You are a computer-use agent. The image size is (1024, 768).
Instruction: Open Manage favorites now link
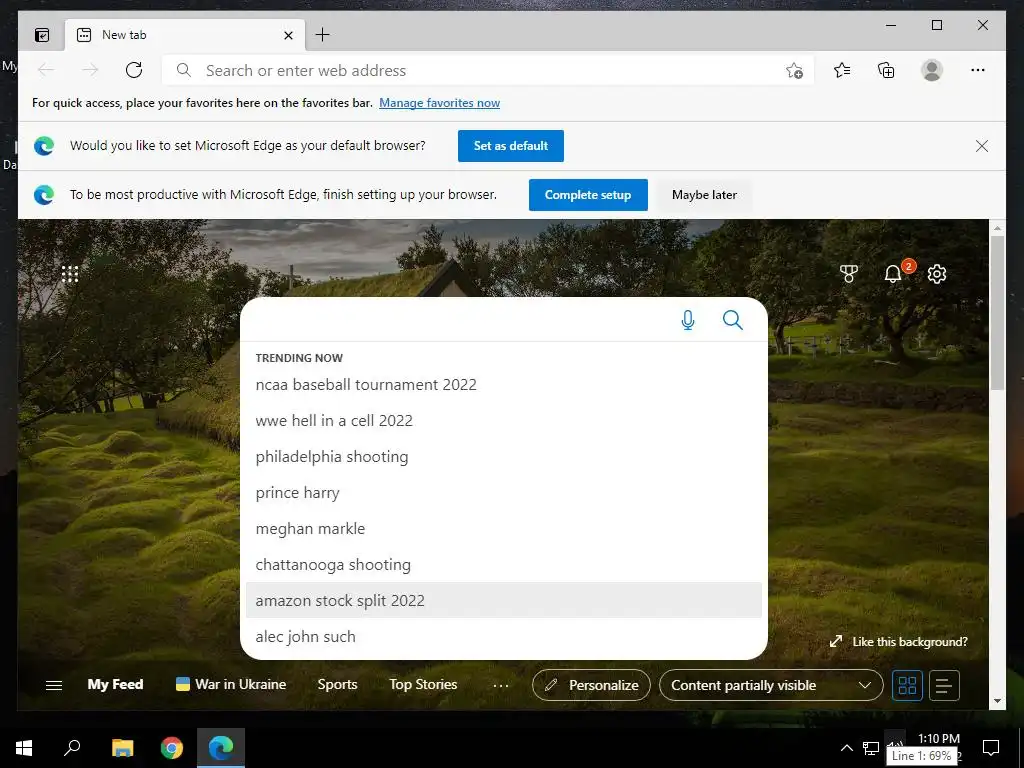440,103
